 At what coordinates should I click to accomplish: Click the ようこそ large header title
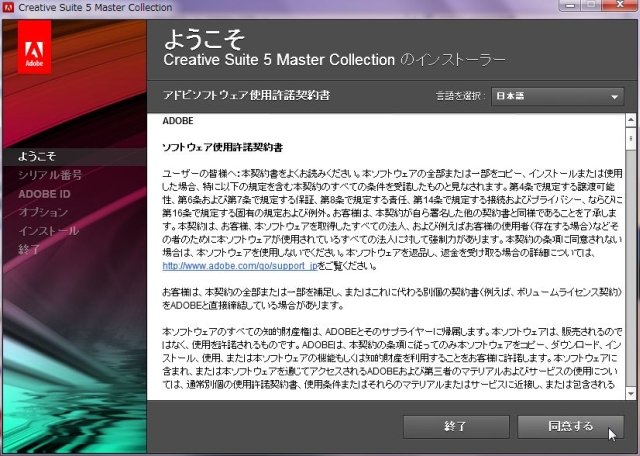coord(204,39)
